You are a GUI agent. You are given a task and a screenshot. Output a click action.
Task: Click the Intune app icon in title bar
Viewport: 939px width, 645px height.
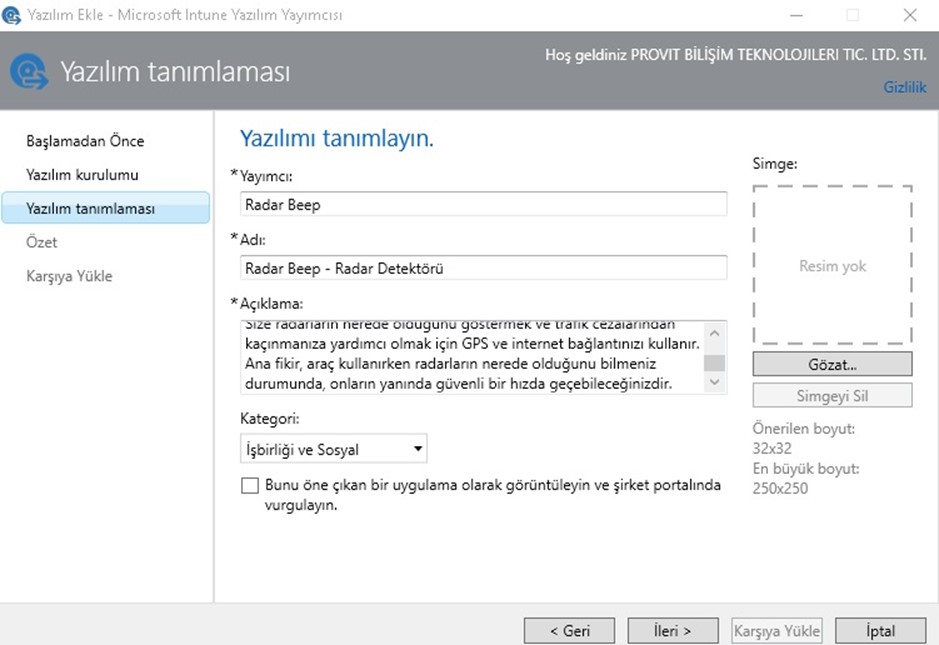tap(11, 15)
